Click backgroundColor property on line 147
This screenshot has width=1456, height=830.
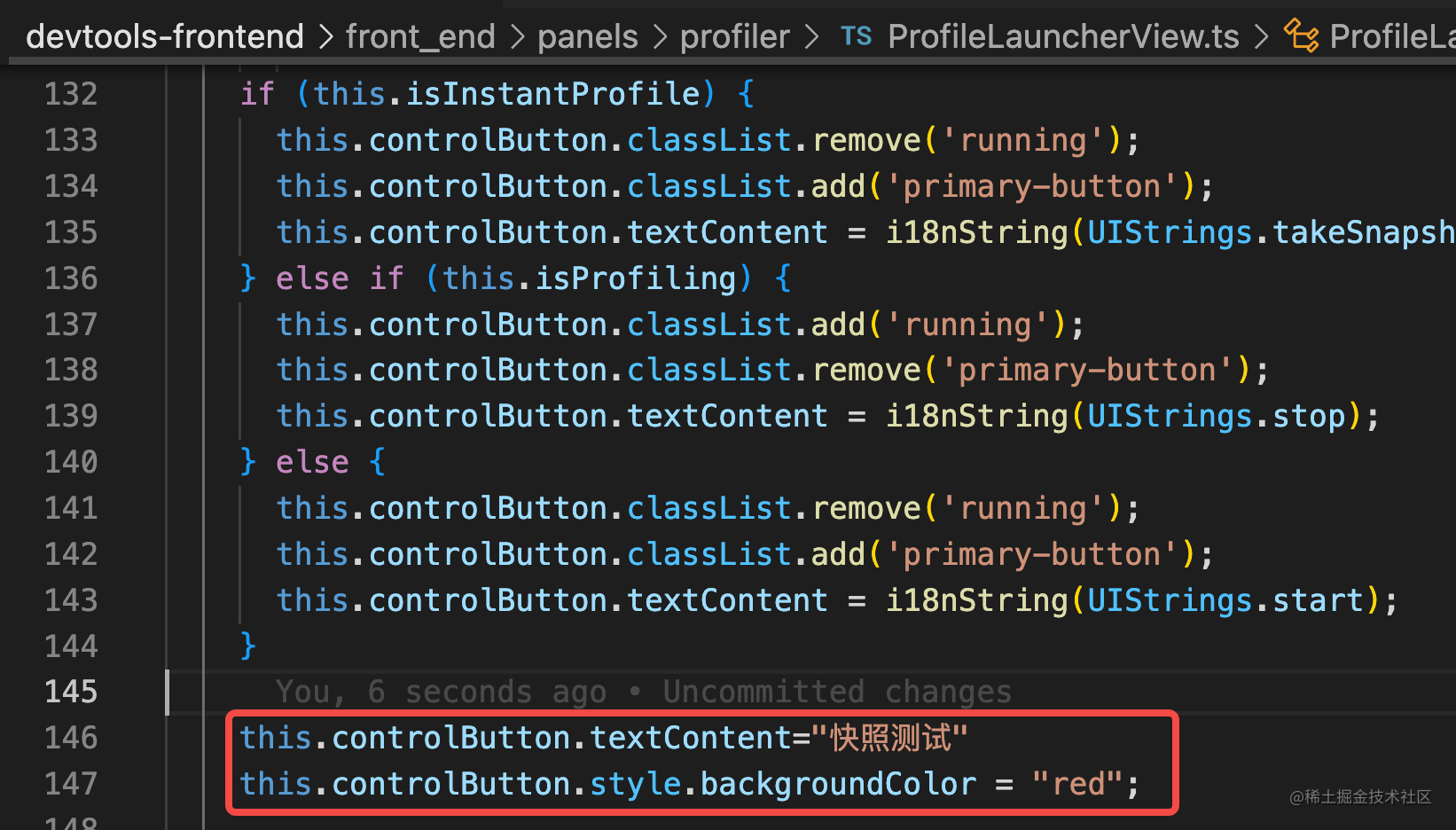click(x=838, y=784)
